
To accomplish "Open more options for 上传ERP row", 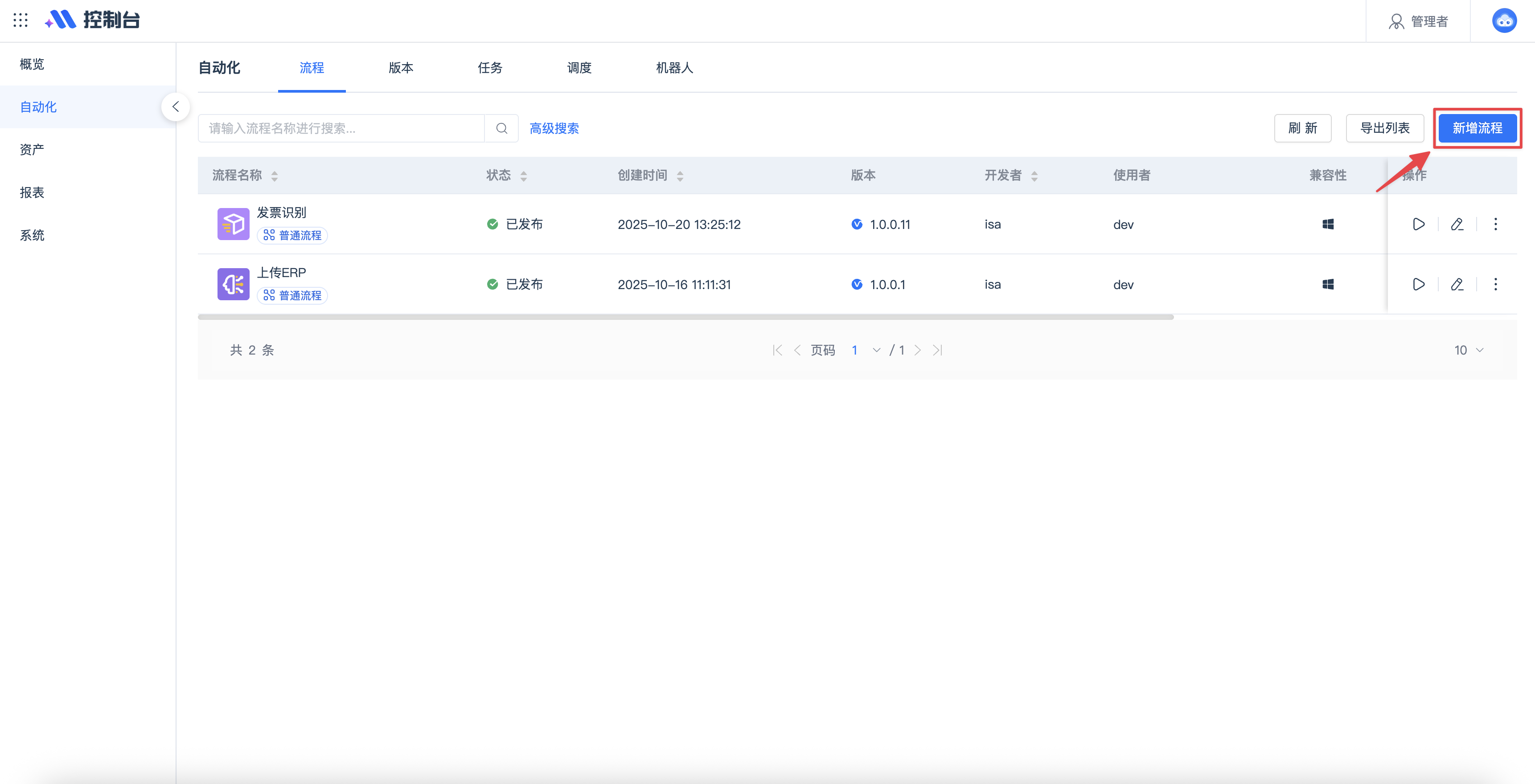I will [1495, 284].
